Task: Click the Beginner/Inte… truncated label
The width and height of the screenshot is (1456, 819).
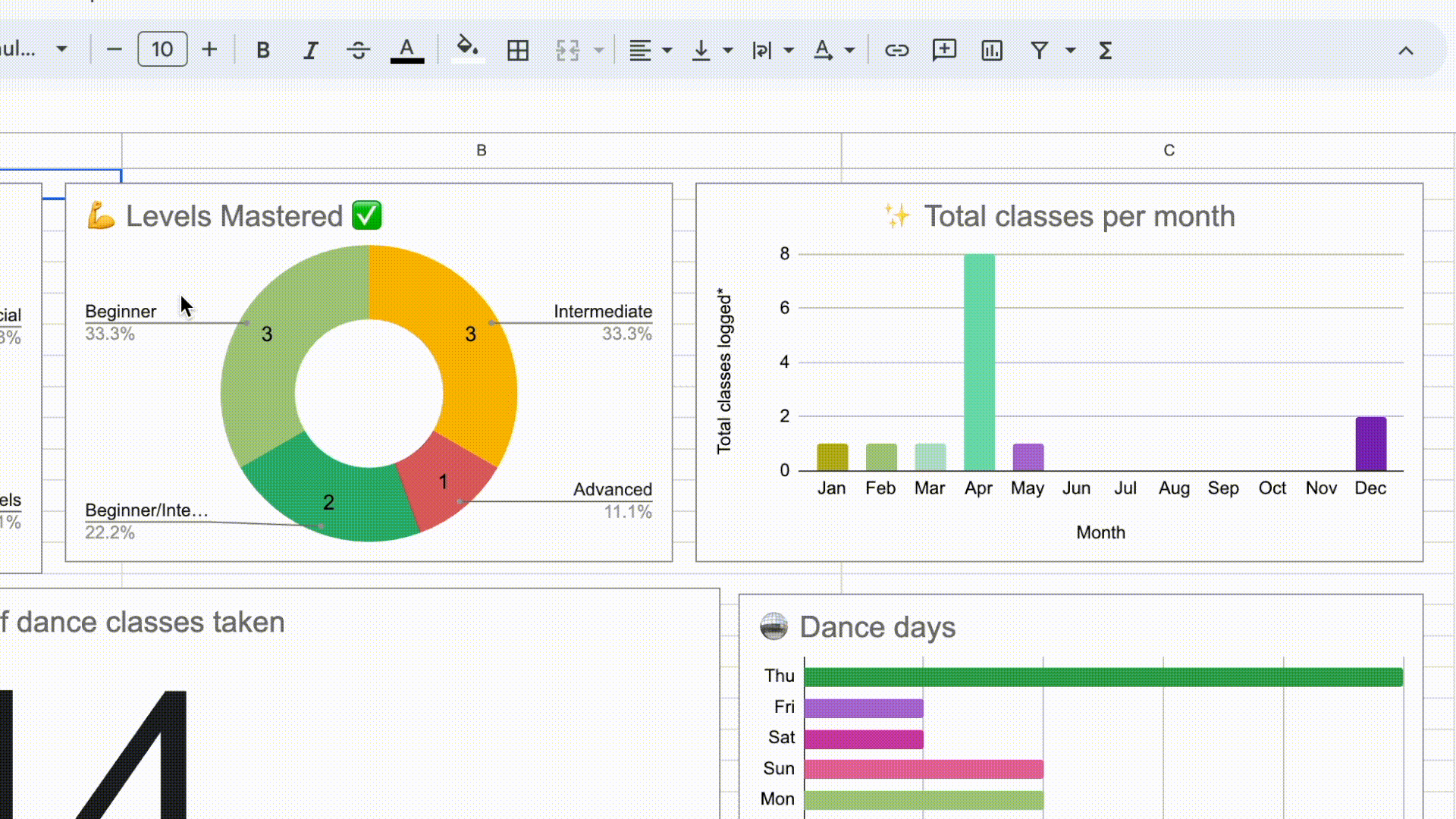Action: [x=146, y=510]
